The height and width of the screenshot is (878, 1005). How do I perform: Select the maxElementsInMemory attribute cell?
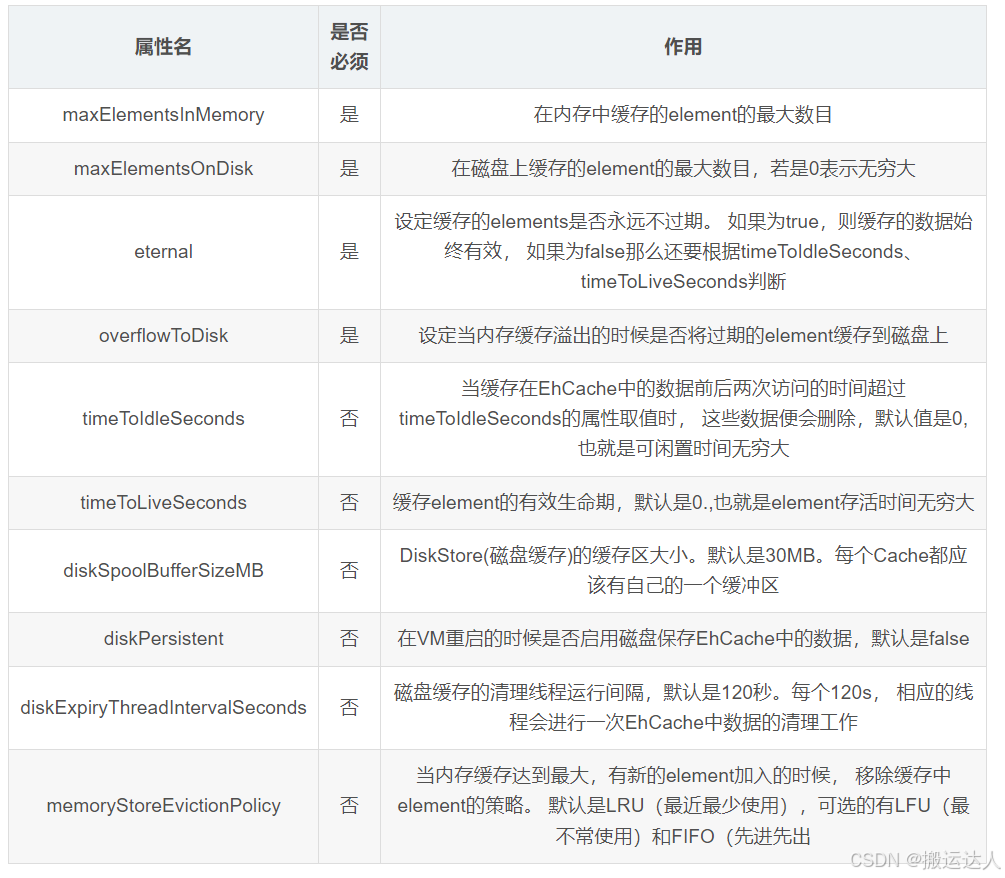tap(163, 115)
